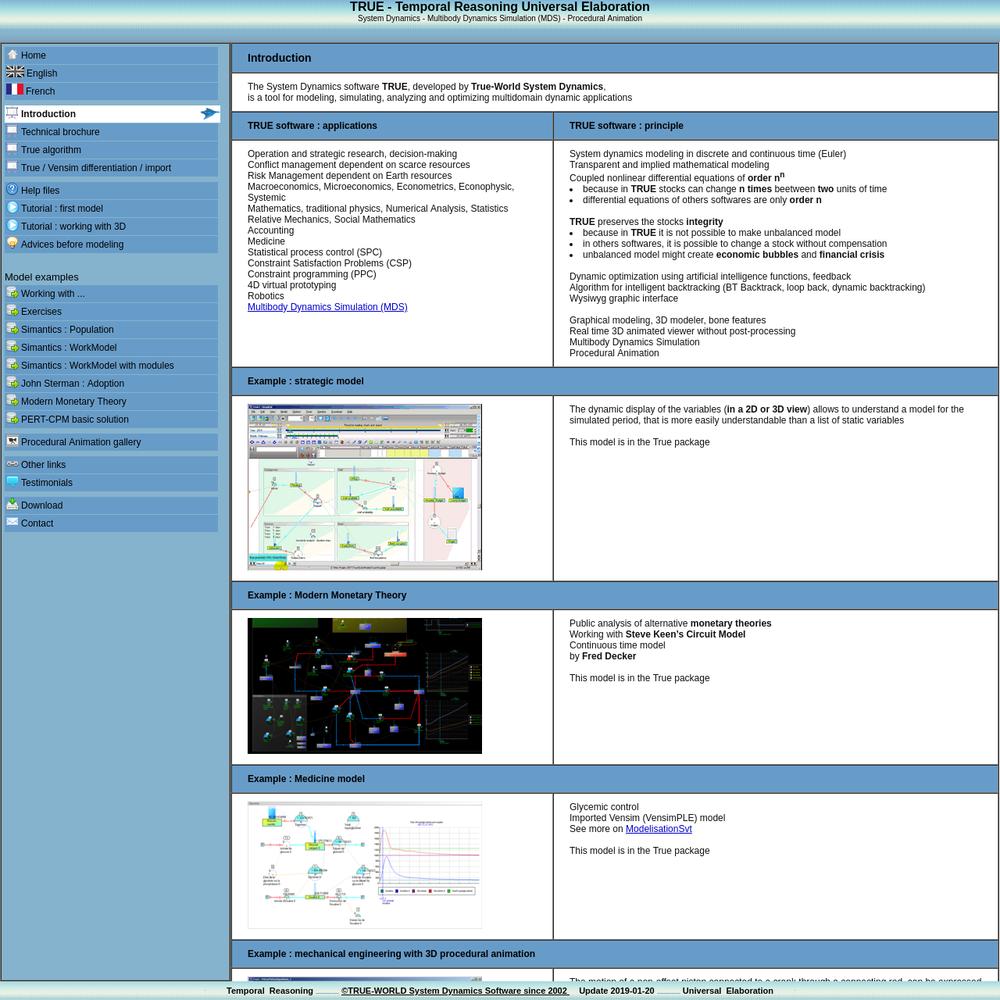The image size is (1000, 1000).
Task: Click the 'Statistical process control (SPC)' line
Action: tap(314, 252)
